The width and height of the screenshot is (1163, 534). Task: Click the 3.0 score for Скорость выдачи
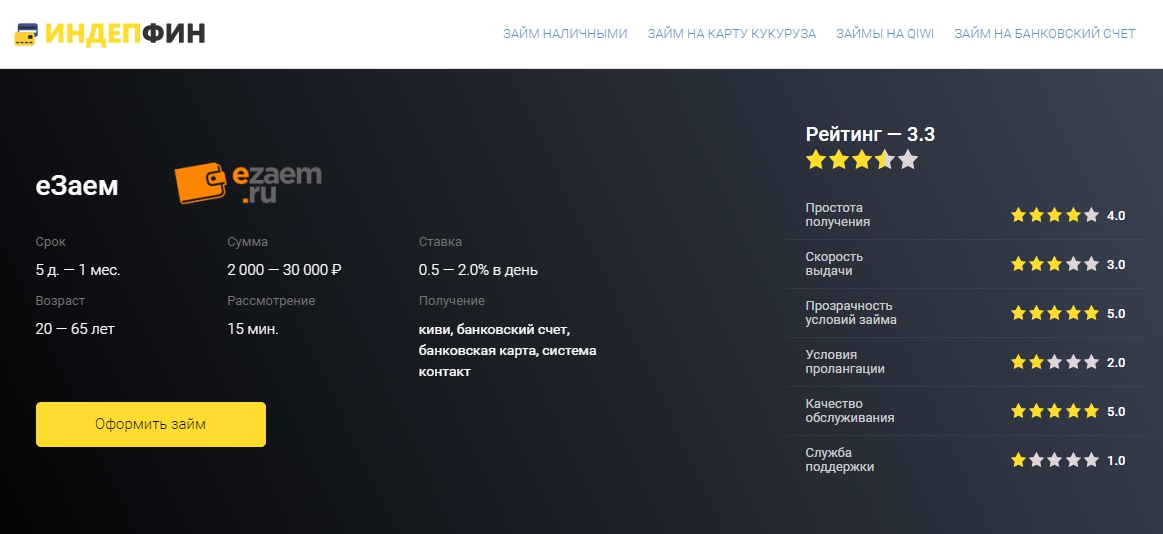1116,265
